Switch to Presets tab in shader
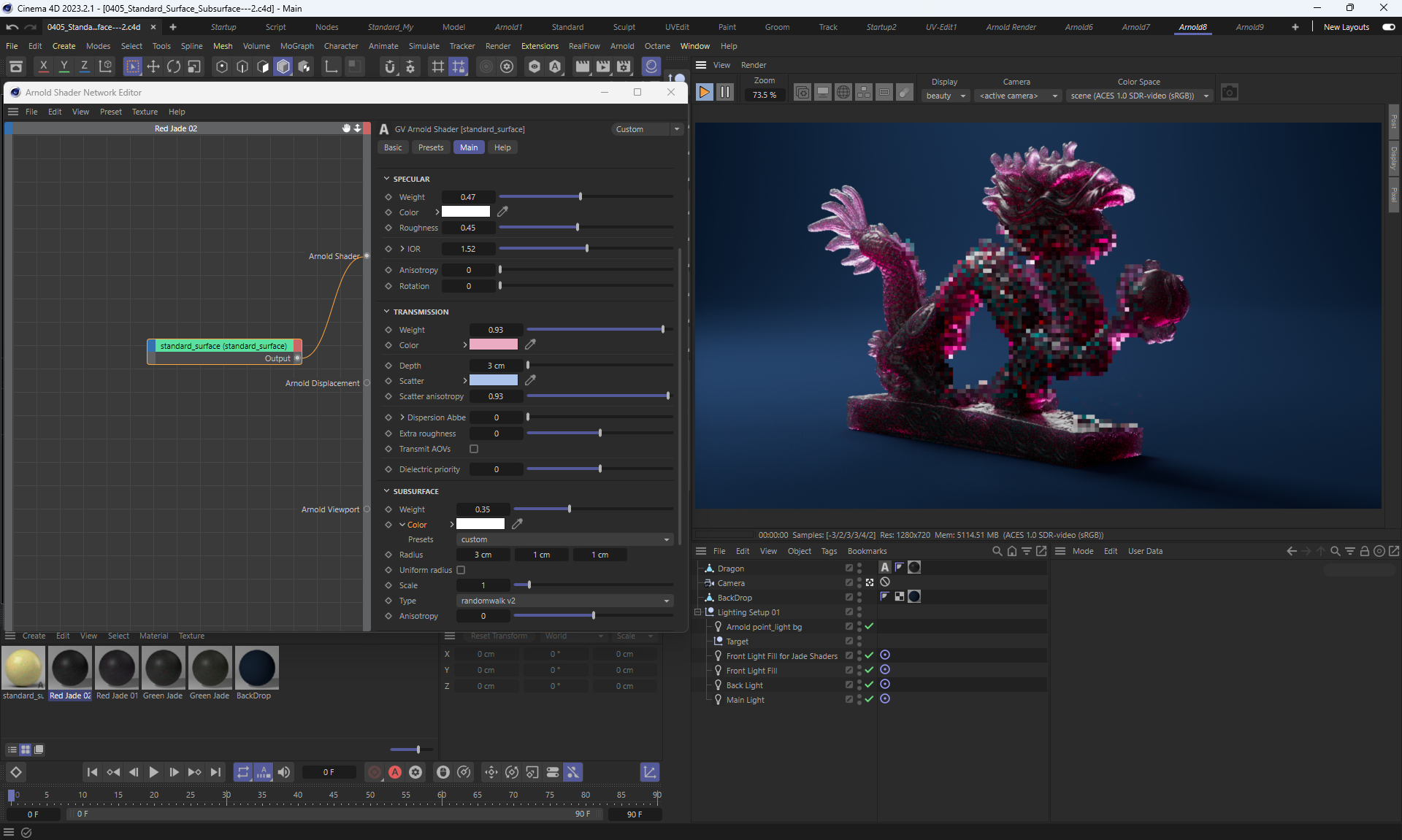Viewport: 1402px width, 840px height. coord(431,147)
